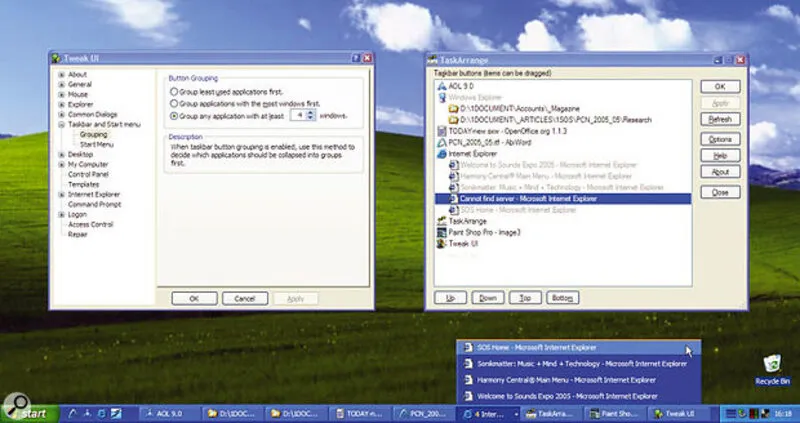
Task: Click IE icon beside Harmony Central in taskbar popup
Action: coord(468,380)
